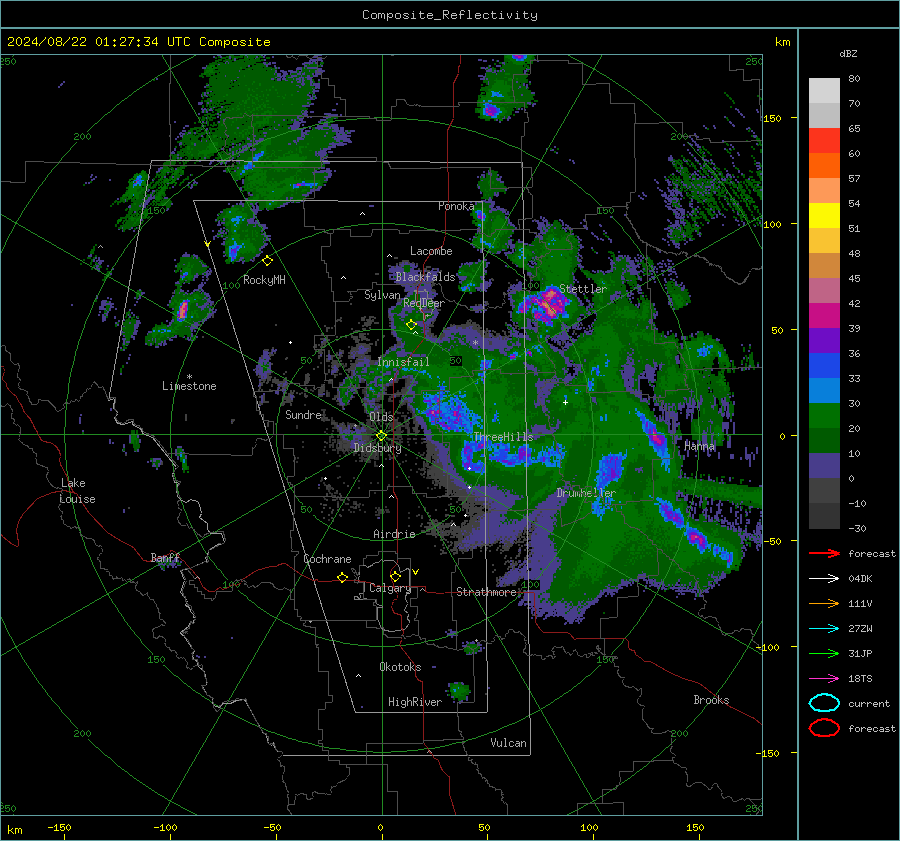
Task: Click the Brooks city label
Action: [x=711, y=700]
